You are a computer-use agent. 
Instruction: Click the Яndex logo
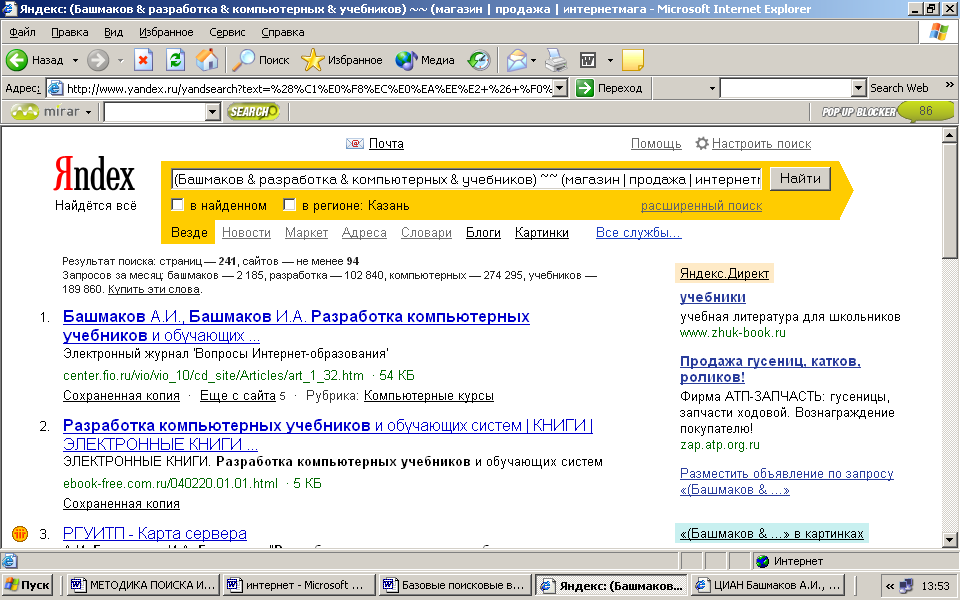coord(94,174)
